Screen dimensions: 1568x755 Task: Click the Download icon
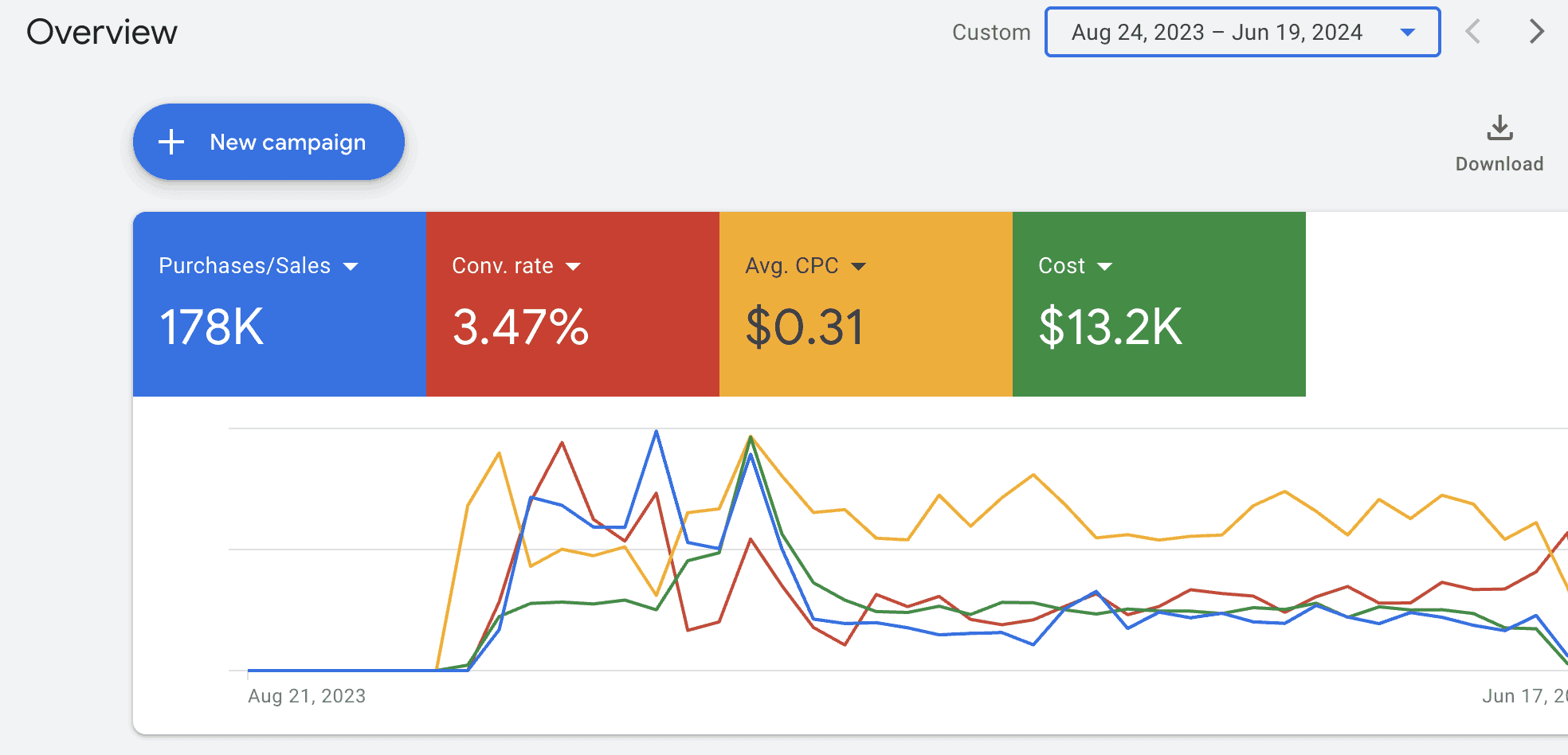point(1499,127)
